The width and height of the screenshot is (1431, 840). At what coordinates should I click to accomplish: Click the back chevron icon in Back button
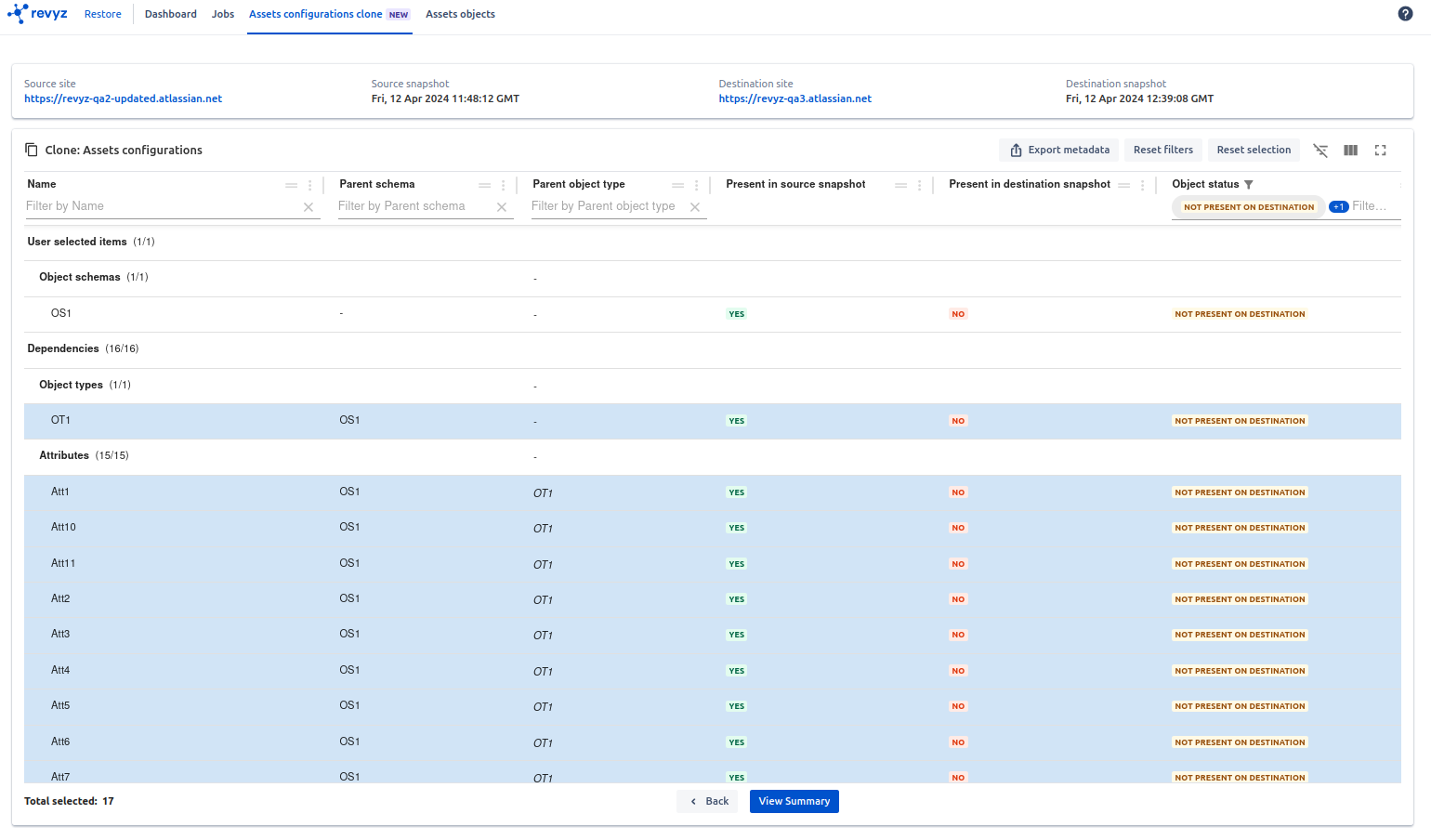coord(693,802)
